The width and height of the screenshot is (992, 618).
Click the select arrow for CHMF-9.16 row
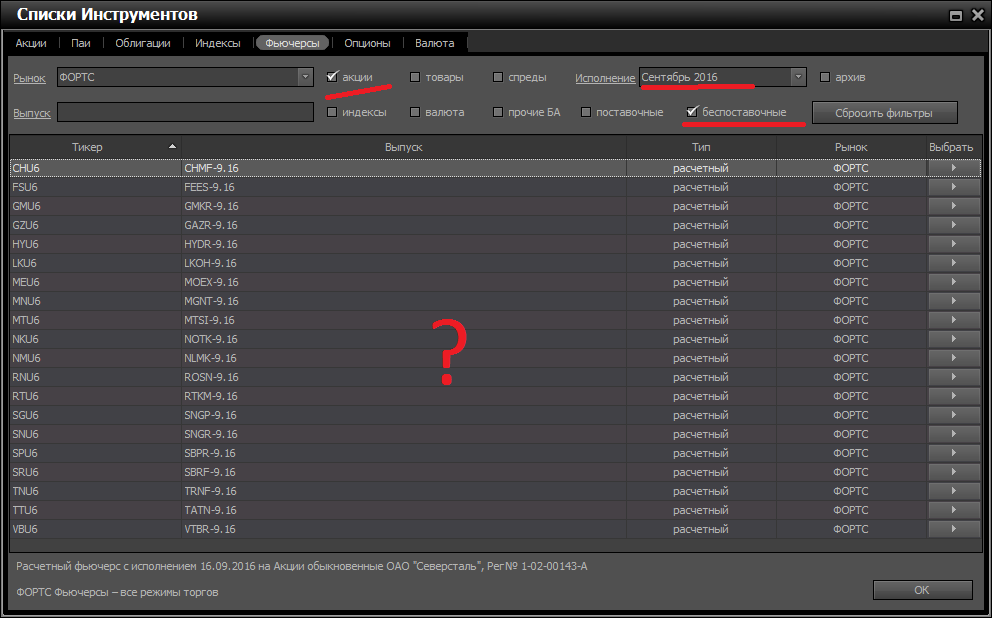pos(953,168)
